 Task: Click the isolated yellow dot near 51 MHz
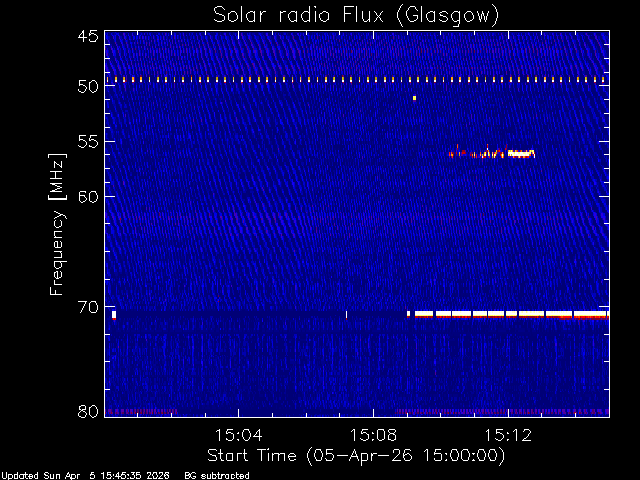click(414, 98)
